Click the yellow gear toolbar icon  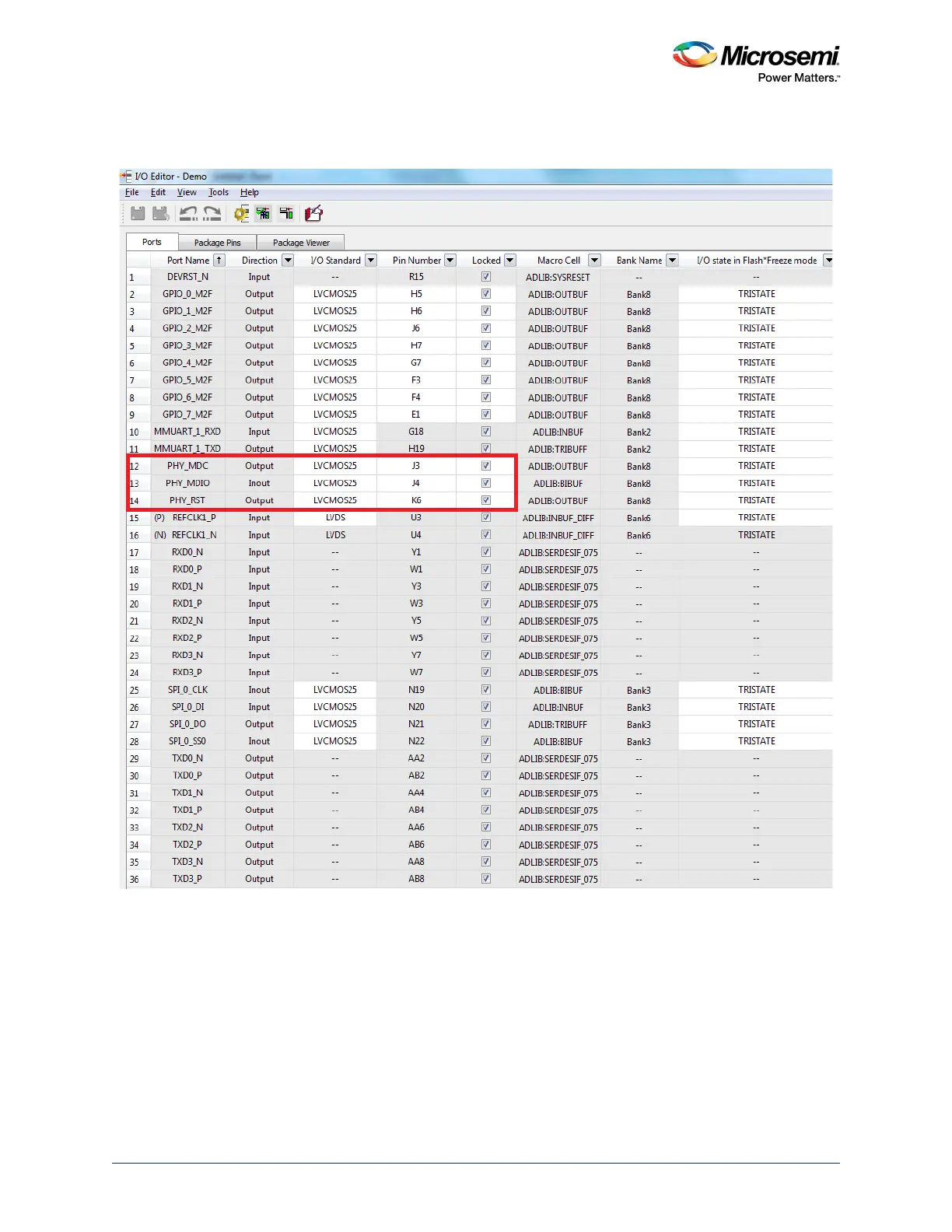(241, 214)
